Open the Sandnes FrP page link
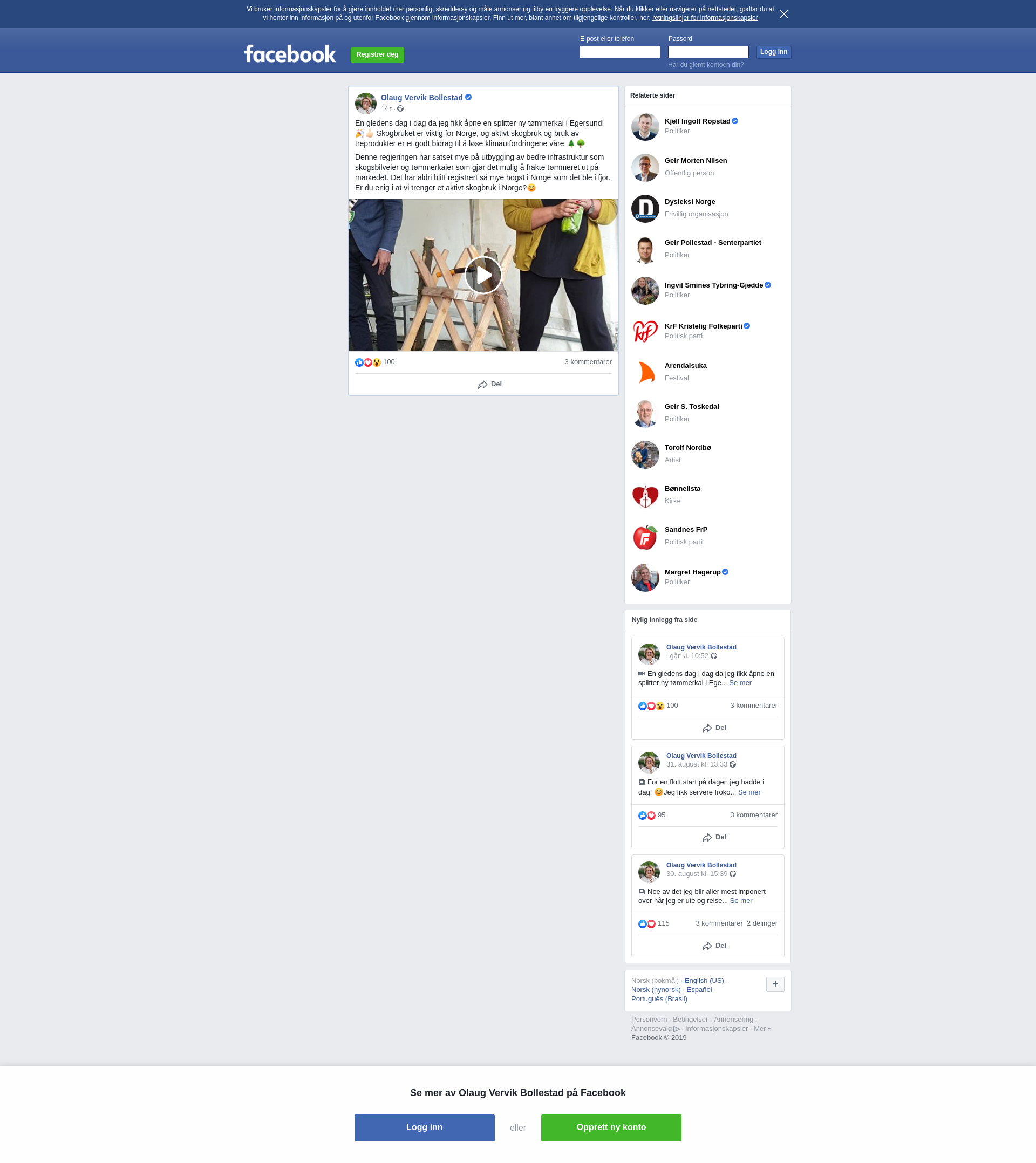 coord(686,530)
